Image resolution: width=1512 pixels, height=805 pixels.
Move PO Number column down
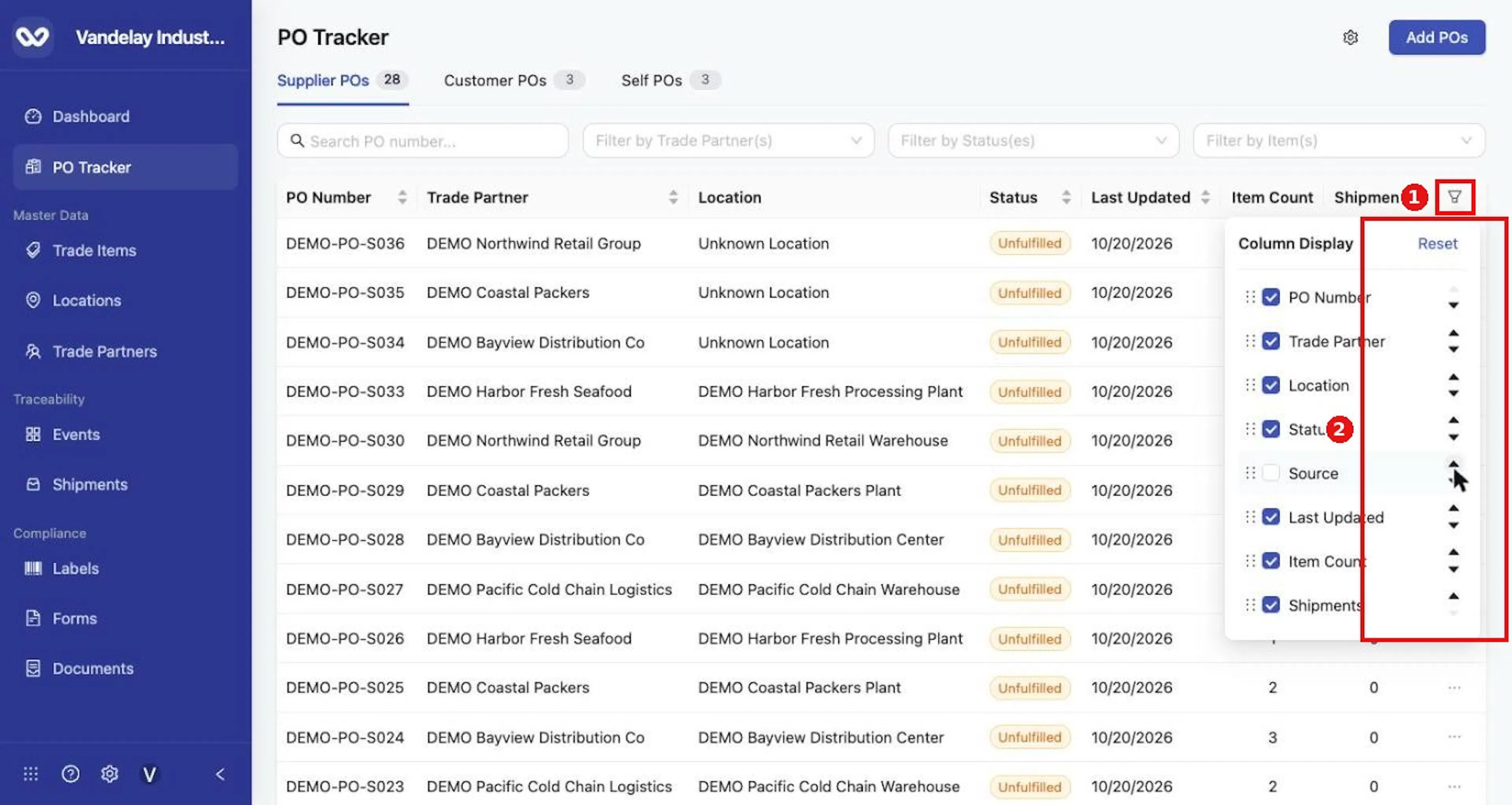pyautogui.click(x=1453, y=305)
